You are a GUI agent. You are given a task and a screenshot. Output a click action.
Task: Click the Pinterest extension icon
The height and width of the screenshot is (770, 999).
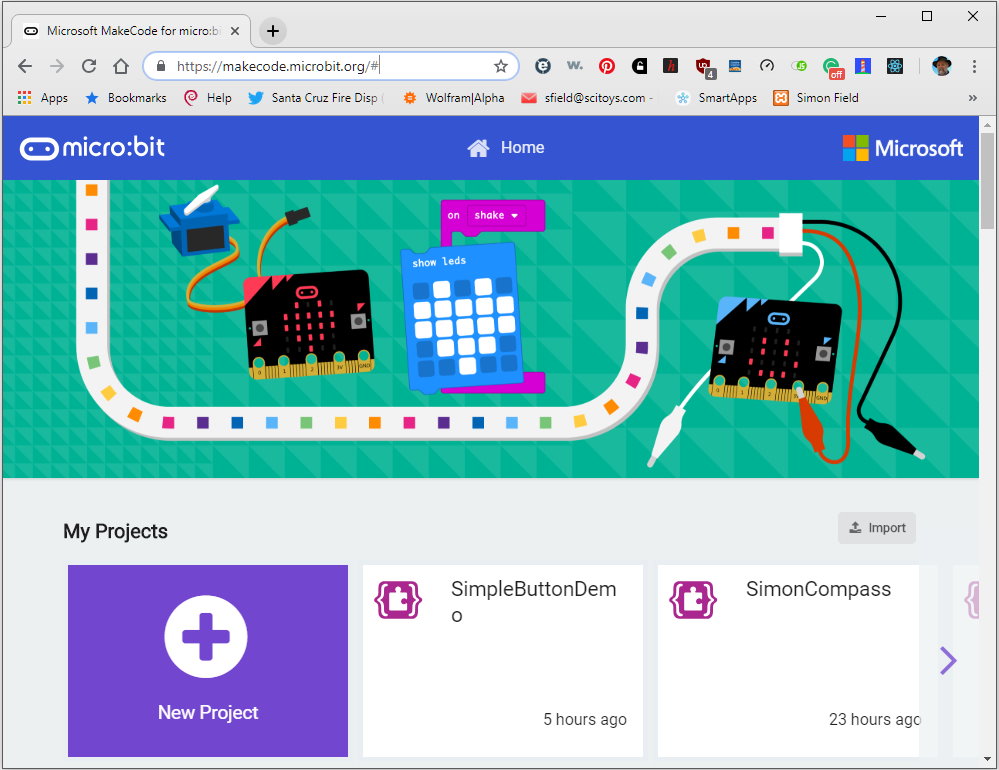[x=607, y=66]
